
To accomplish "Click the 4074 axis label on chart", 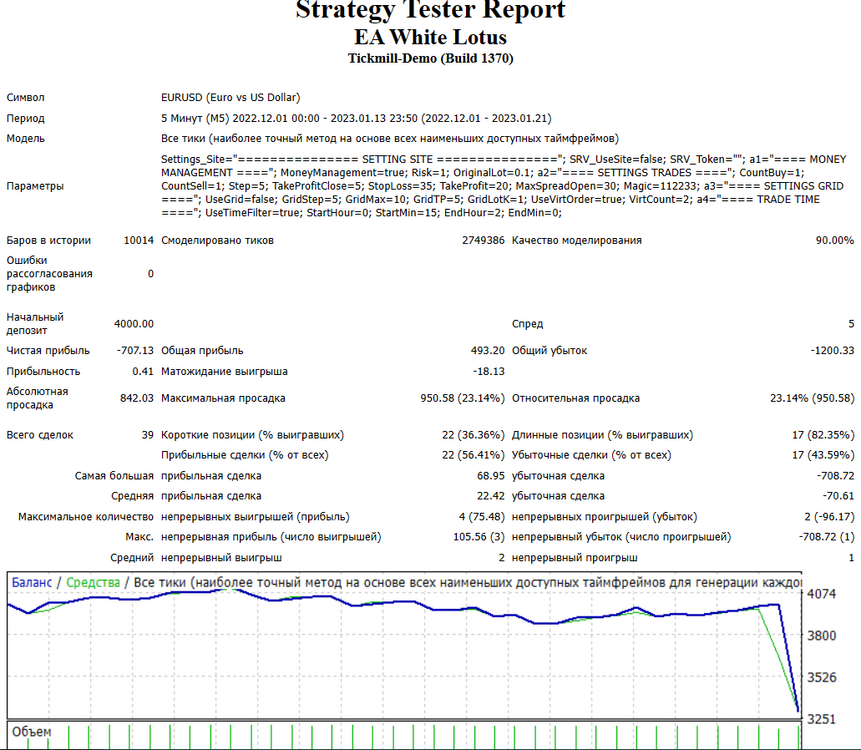I will (821, 594).
